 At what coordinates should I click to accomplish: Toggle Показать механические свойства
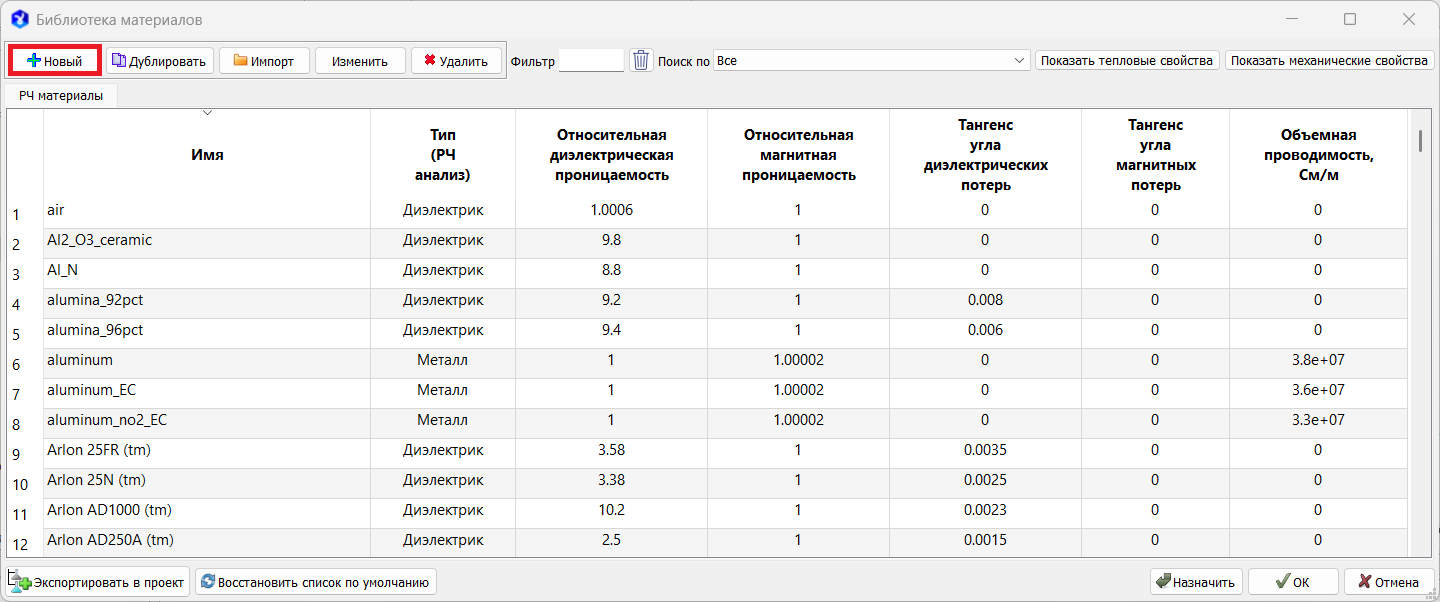tap(1329, 61)
